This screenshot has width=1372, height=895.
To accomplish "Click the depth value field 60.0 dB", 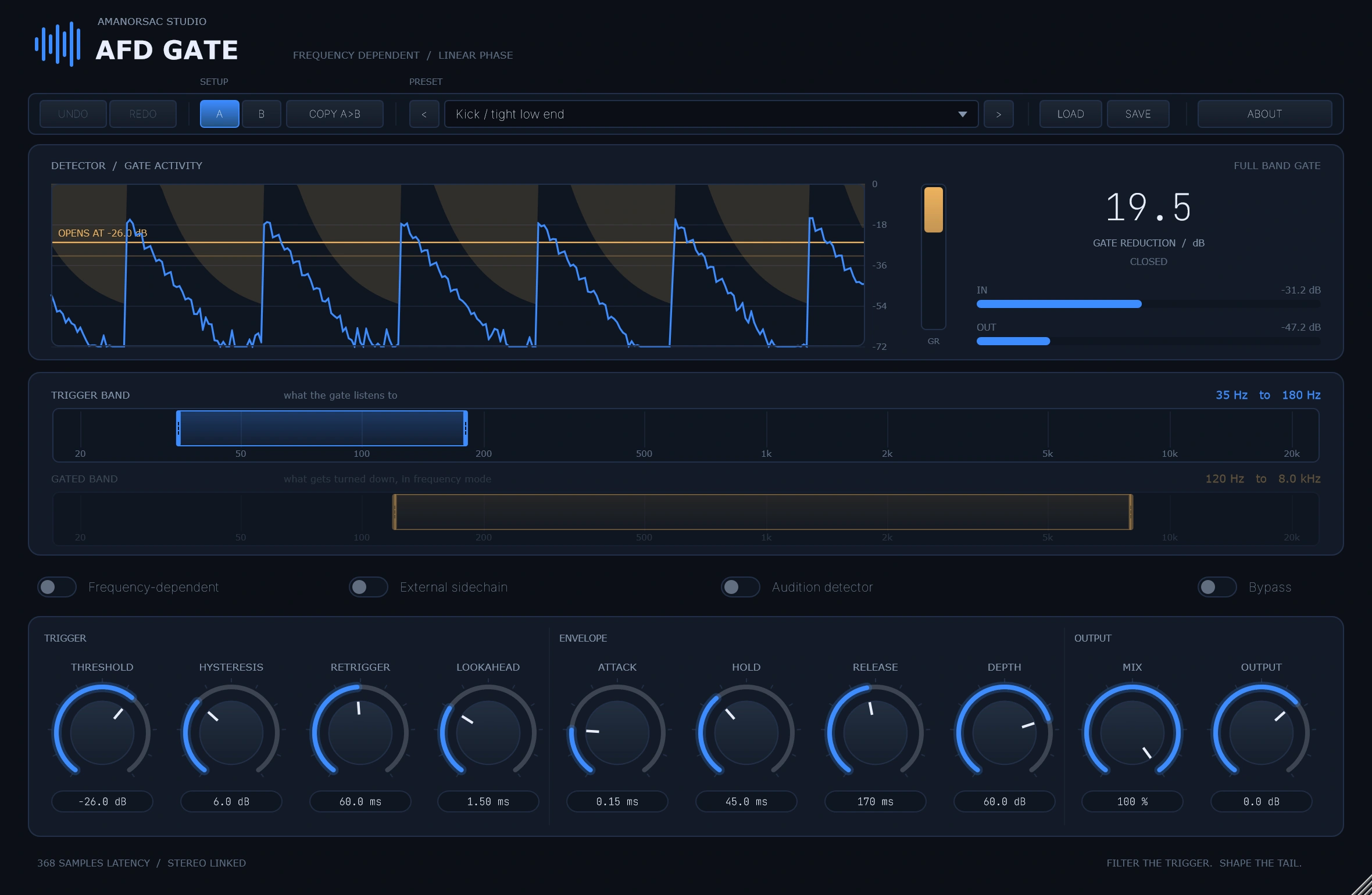I will (x=1005, y=801).
